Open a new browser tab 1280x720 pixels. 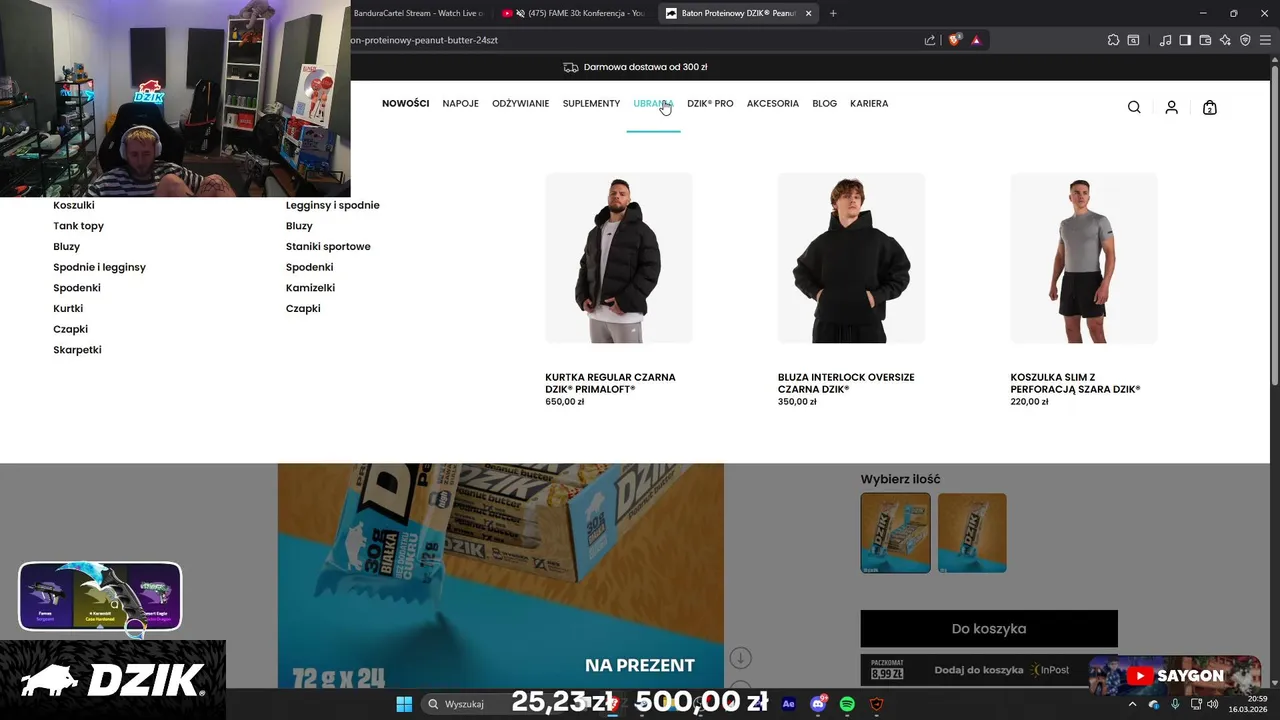(x=833, y=13)
